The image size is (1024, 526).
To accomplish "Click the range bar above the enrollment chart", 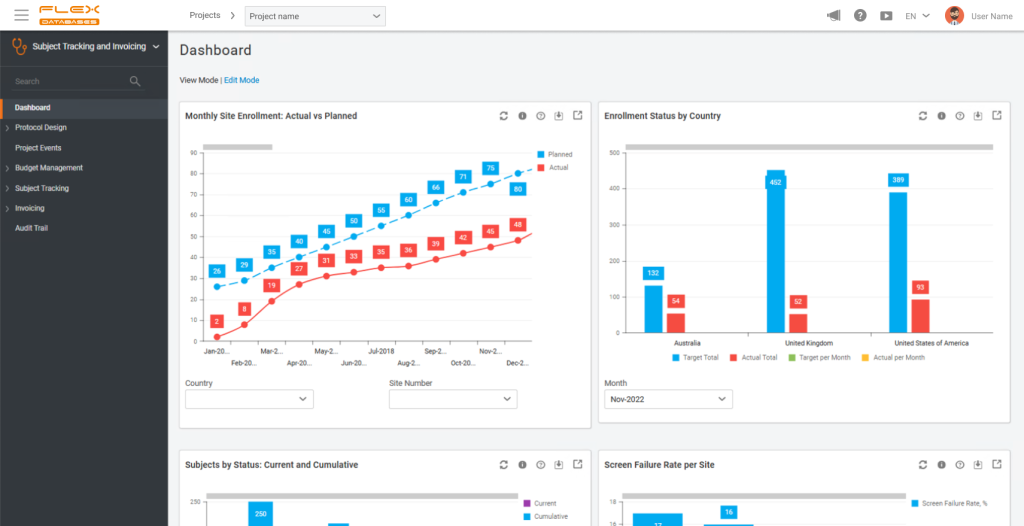I will (x=237, y=147).
